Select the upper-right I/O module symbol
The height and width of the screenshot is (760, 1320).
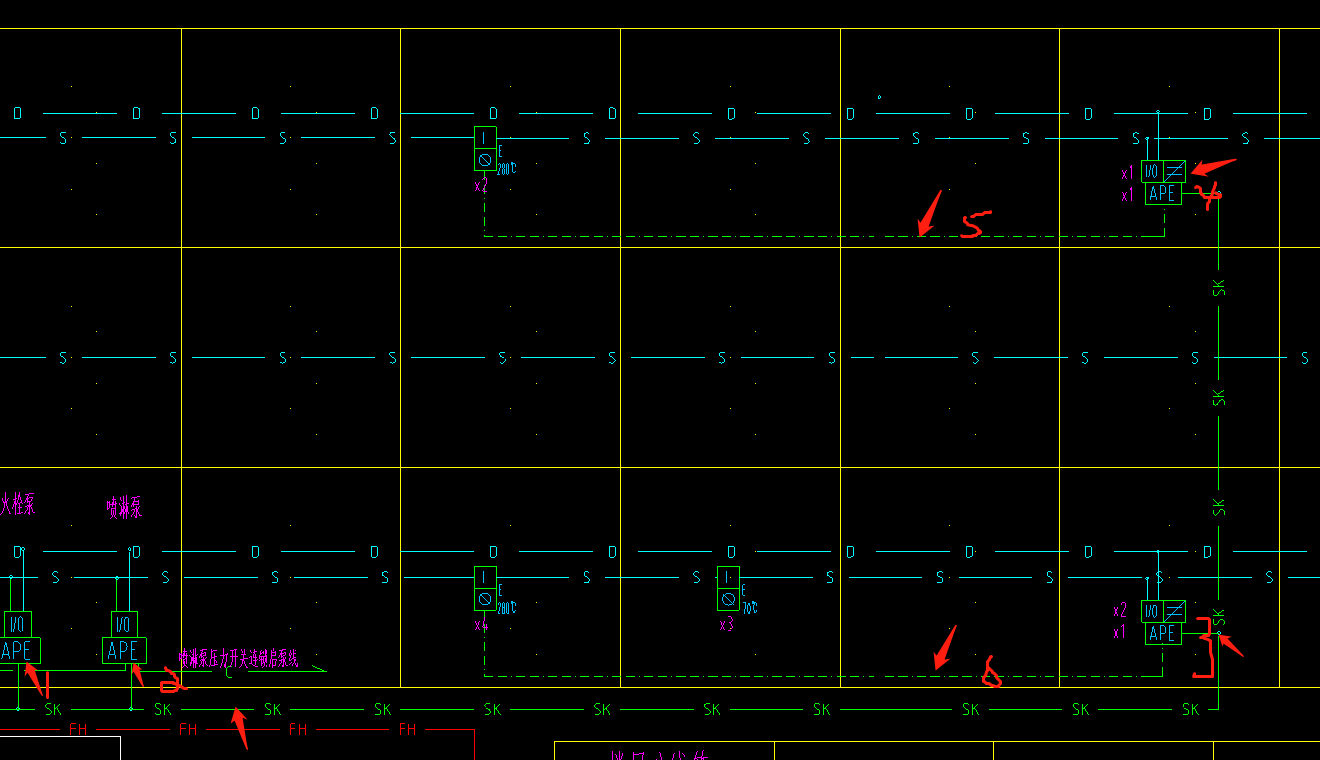[1152, 172]
